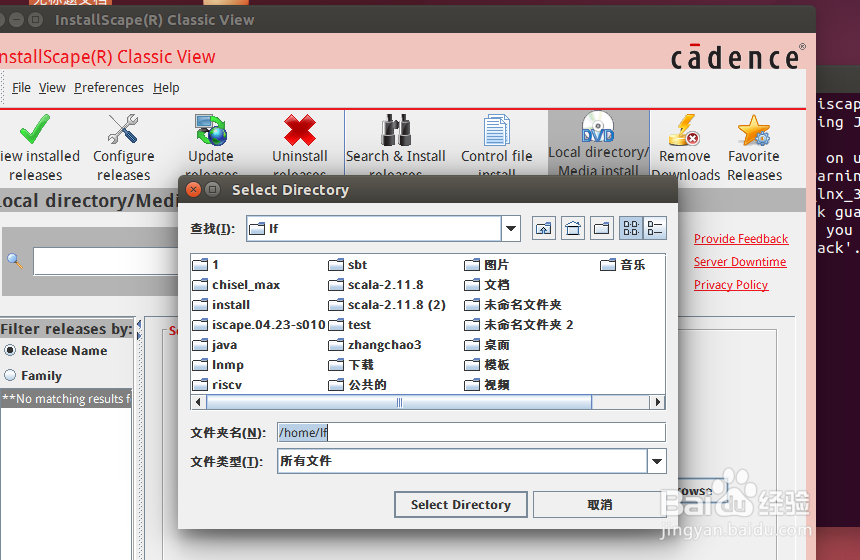
Task: Collapse the filter panel splitter arrow
Action: [x=139, y=324]
